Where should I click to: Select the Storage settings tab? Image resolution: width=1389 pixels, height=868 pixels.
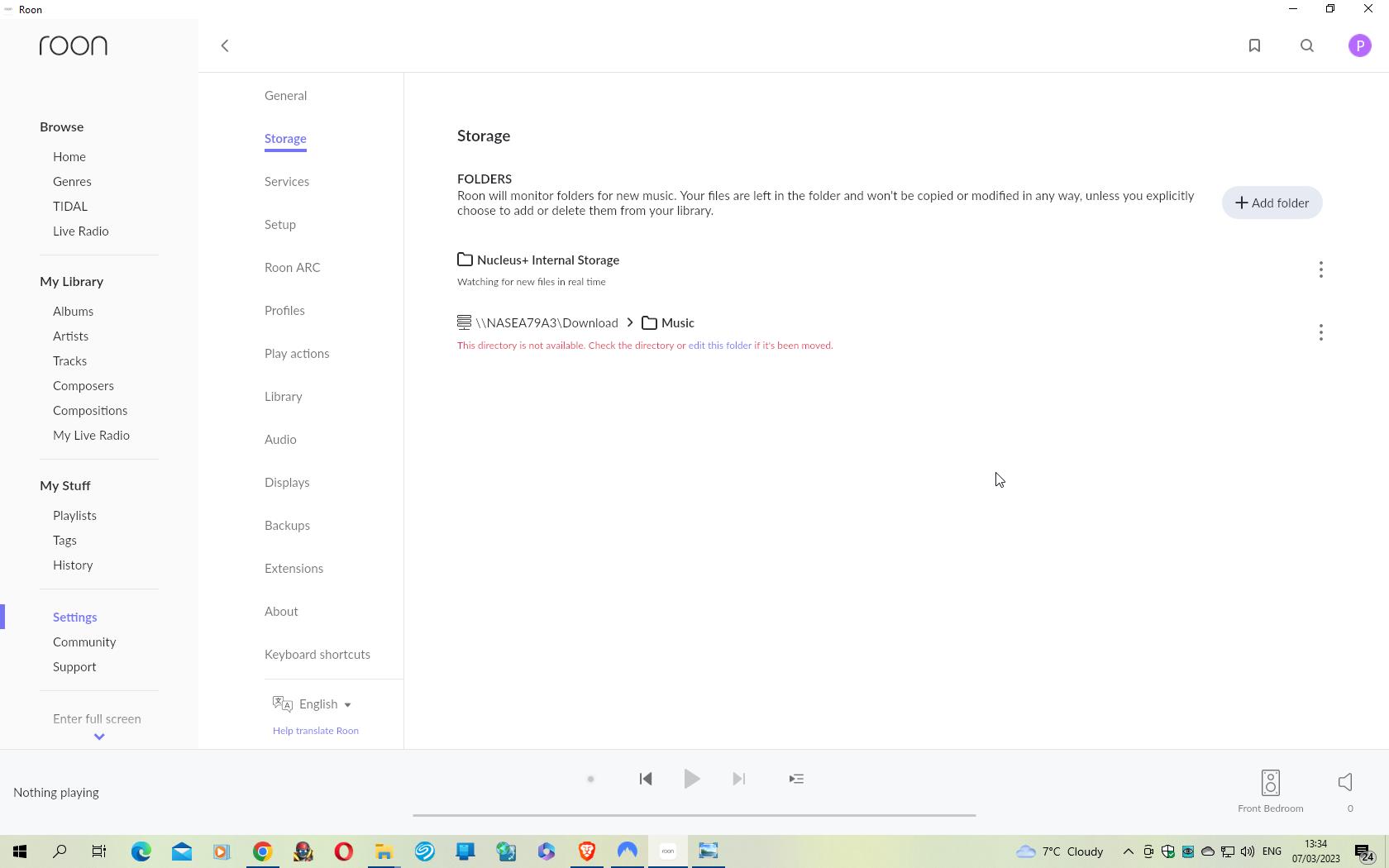pos(286,139)
